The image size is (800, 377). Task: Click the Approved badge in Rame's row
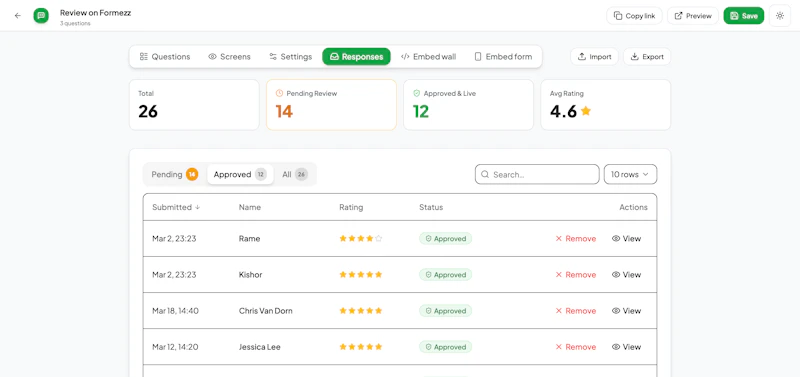pos(445,239)
